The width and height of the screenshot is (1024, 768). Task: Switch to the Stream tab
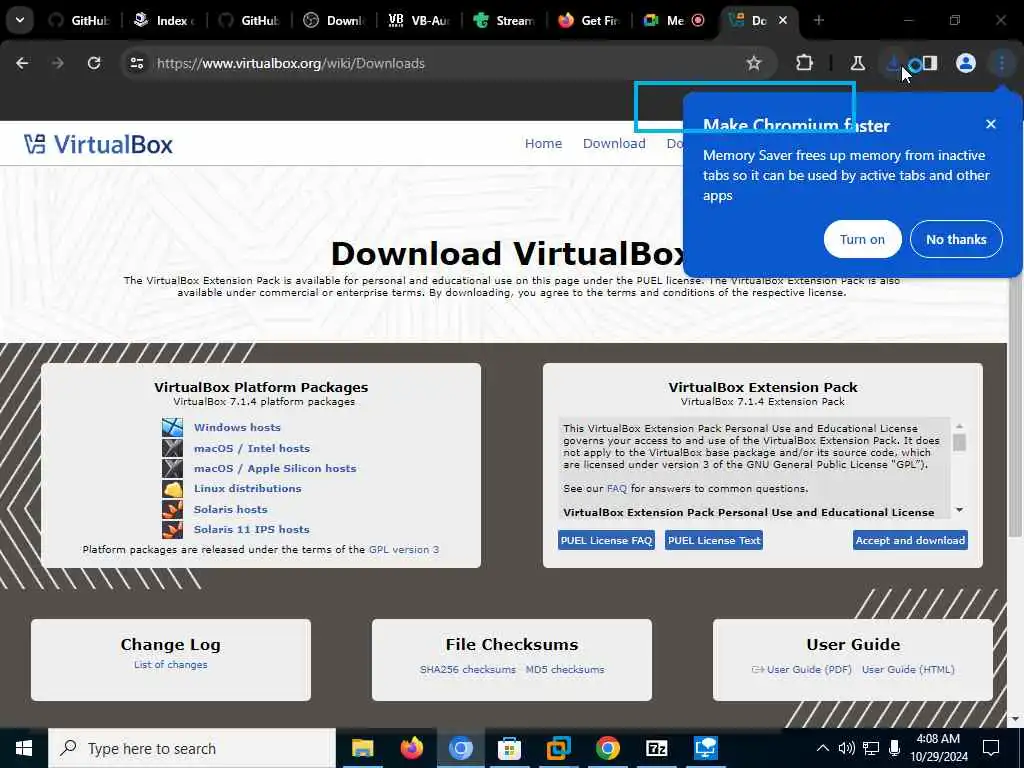click(x=504, y=20)
